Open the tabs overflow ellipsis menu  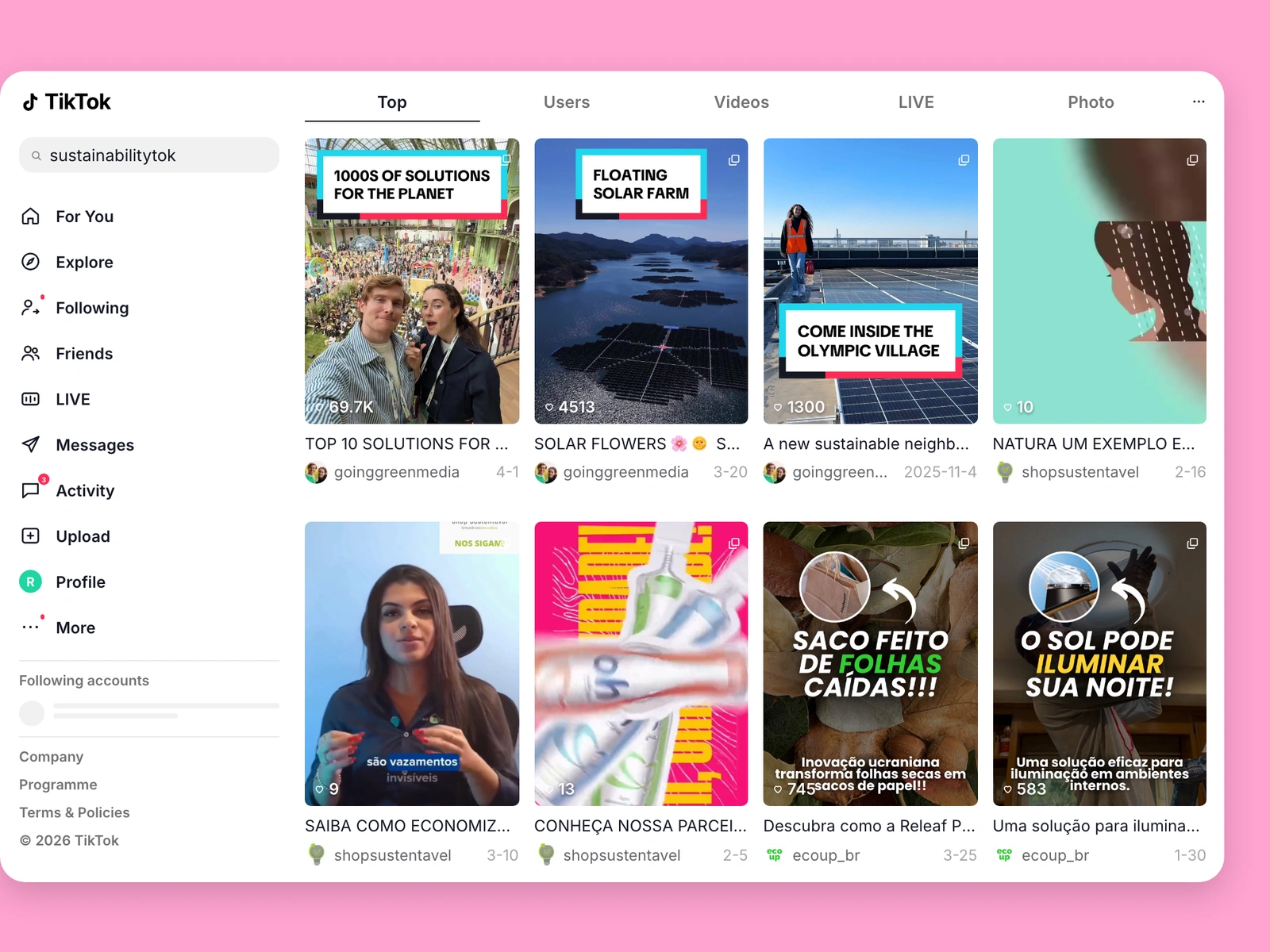(x=1199, y=102)
